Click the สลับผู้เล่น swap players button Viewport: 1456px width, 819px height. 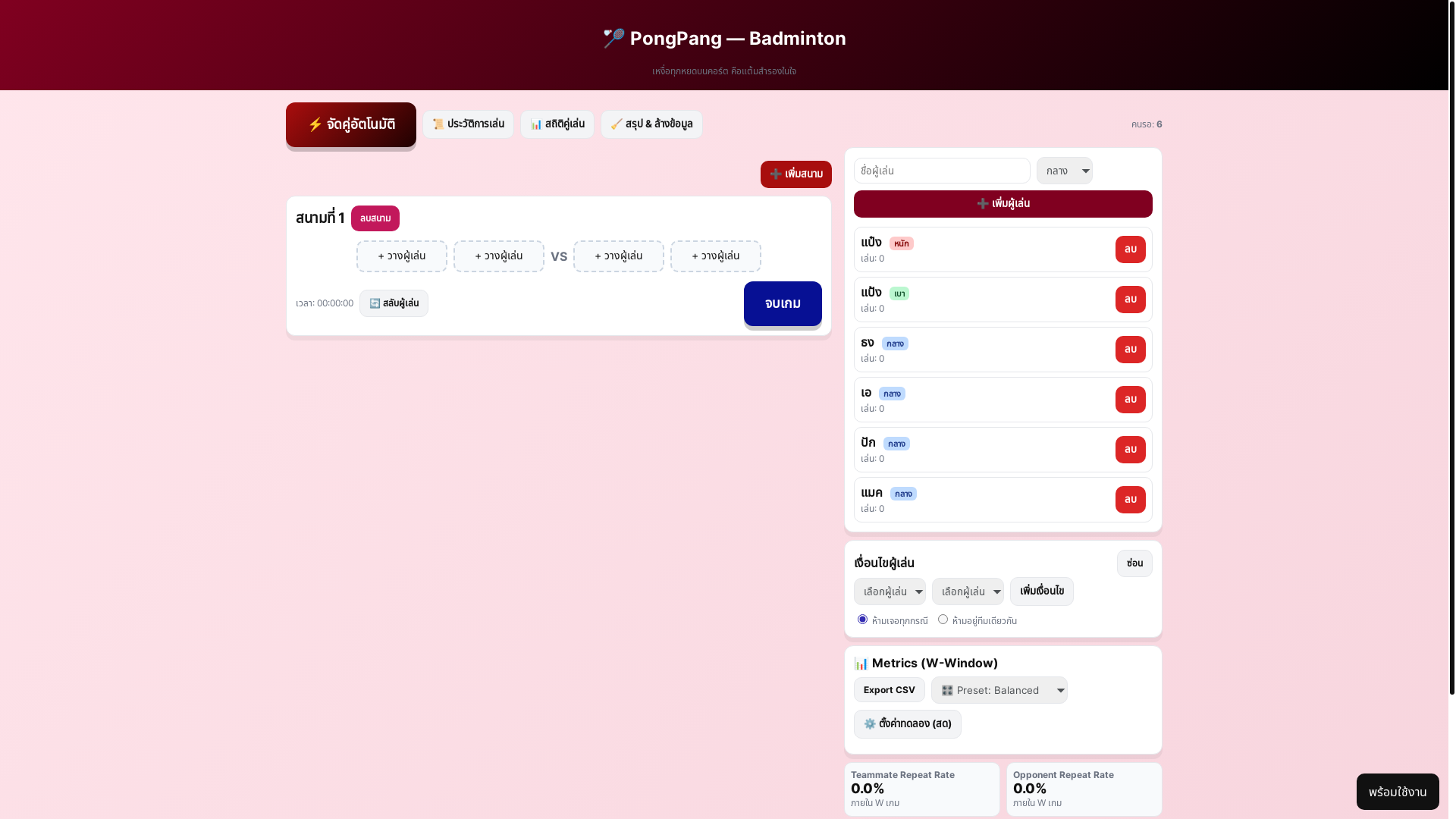coord(394,303)
